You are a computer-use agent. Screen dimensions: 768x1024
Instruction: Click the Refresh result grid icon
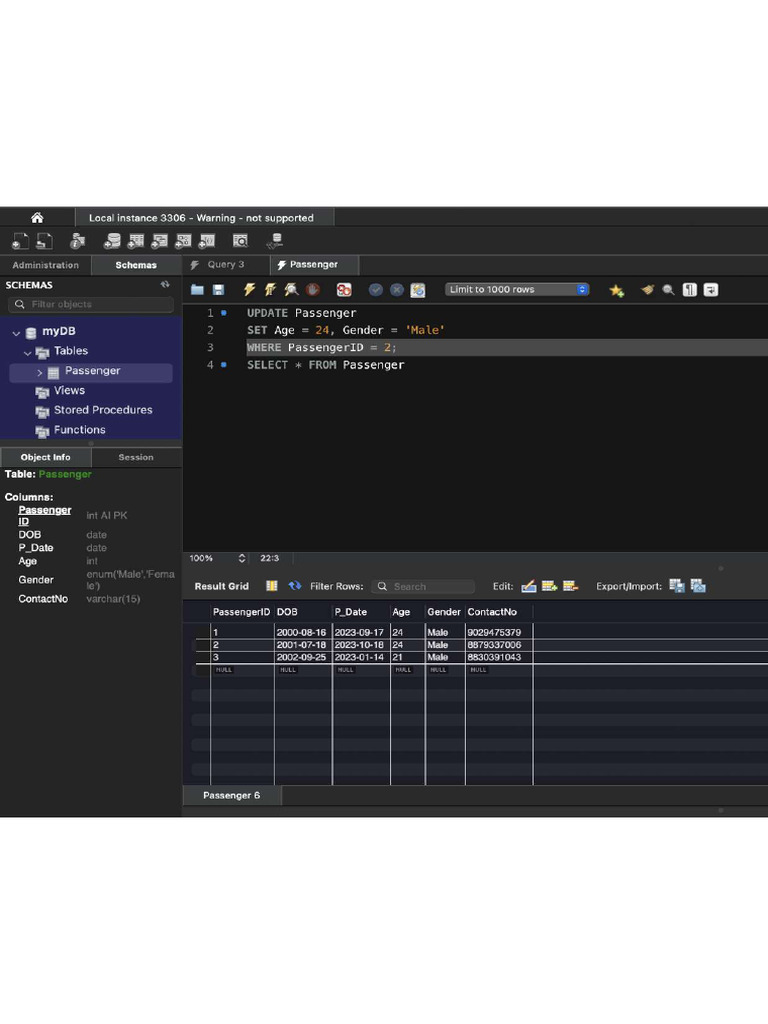point(295,586)
